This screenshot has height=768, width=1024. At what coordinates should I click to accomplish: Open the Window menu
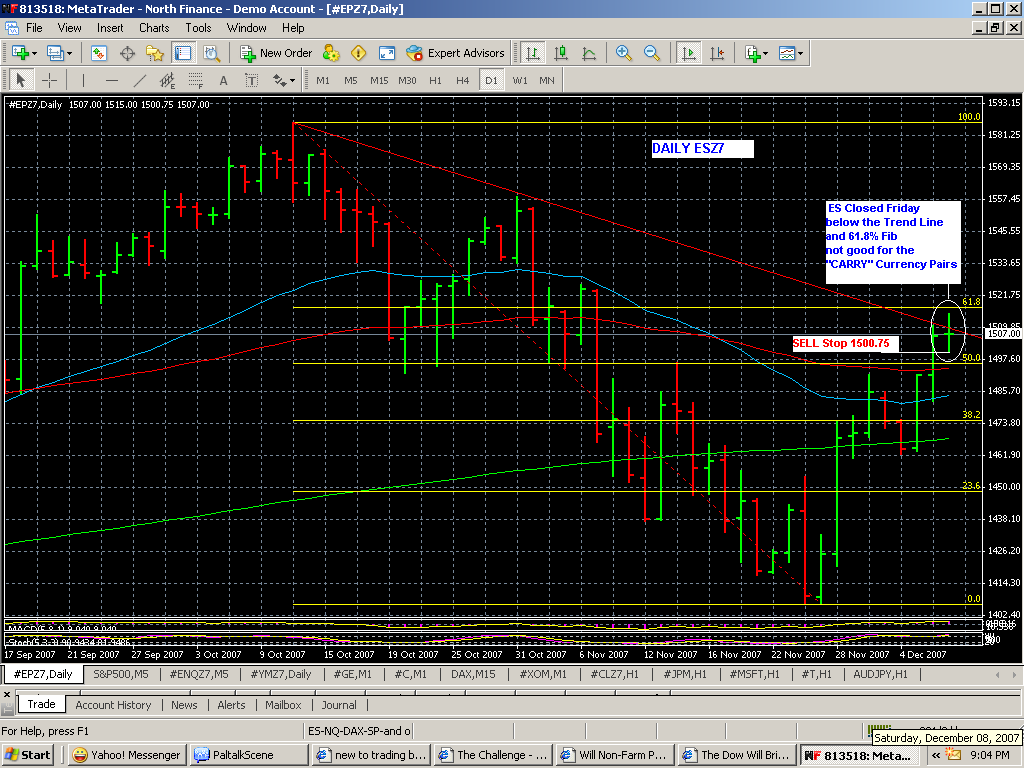246,28
